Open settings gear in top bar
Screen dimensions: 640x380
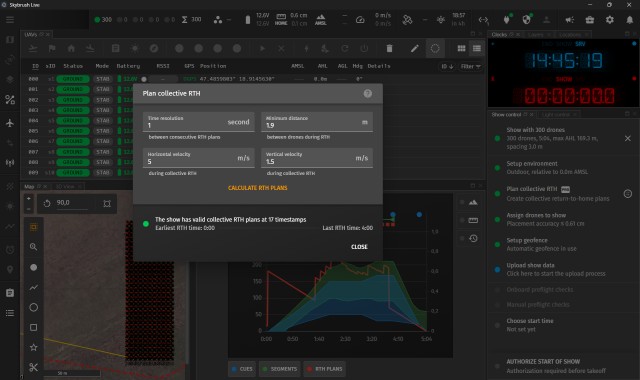coord(609,20)
